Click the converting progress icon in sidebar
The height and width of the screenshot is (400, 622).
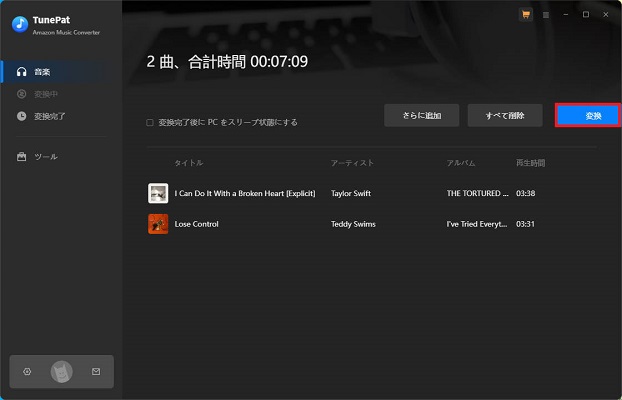(x=21, y=94)
